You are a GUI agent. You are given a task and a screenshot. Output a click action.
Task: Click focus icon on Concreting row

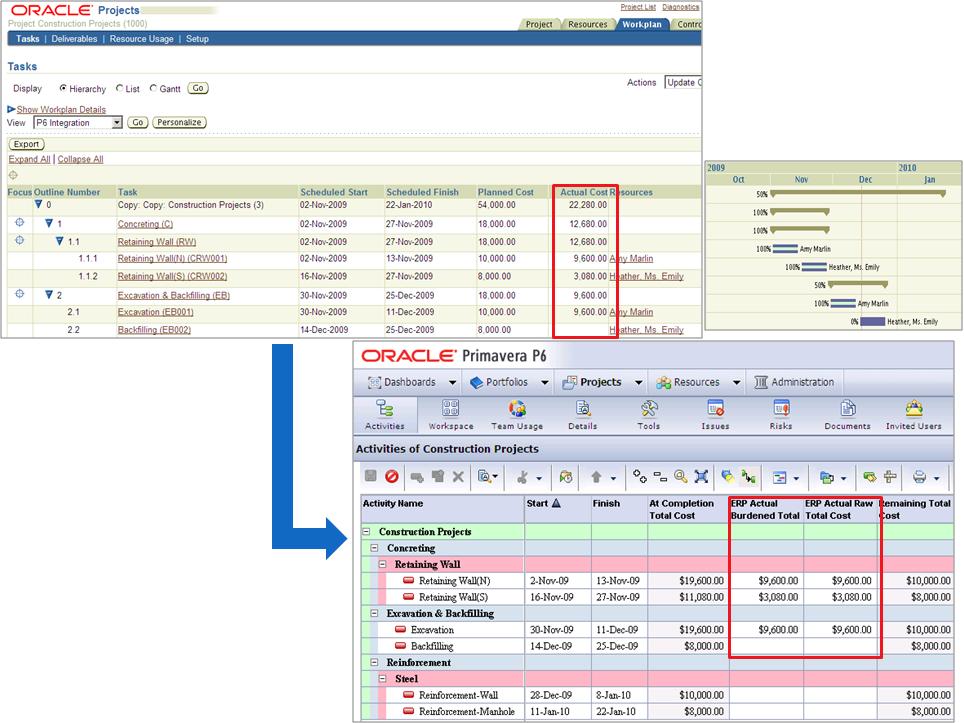pos(20,223)
